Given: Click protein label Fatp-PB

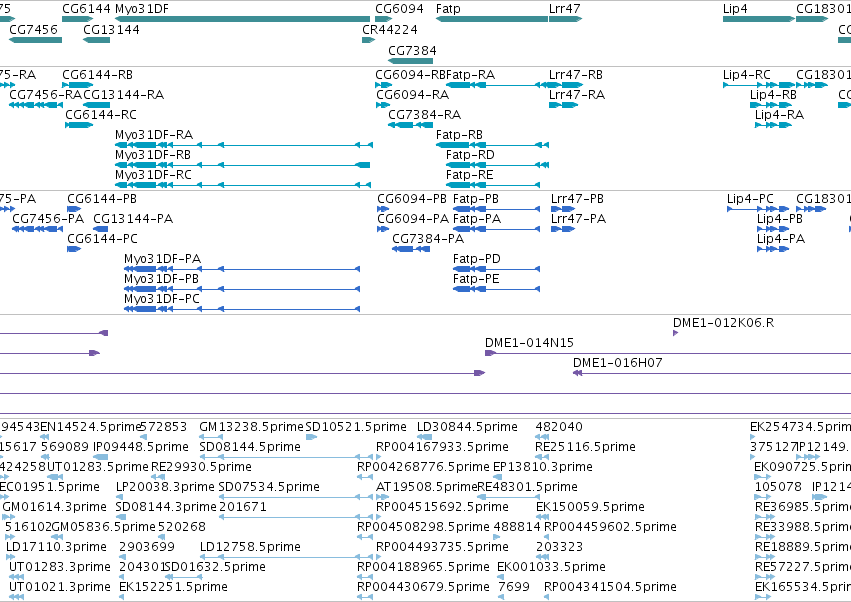Looking at the screenshot, I should click(475, 199).
